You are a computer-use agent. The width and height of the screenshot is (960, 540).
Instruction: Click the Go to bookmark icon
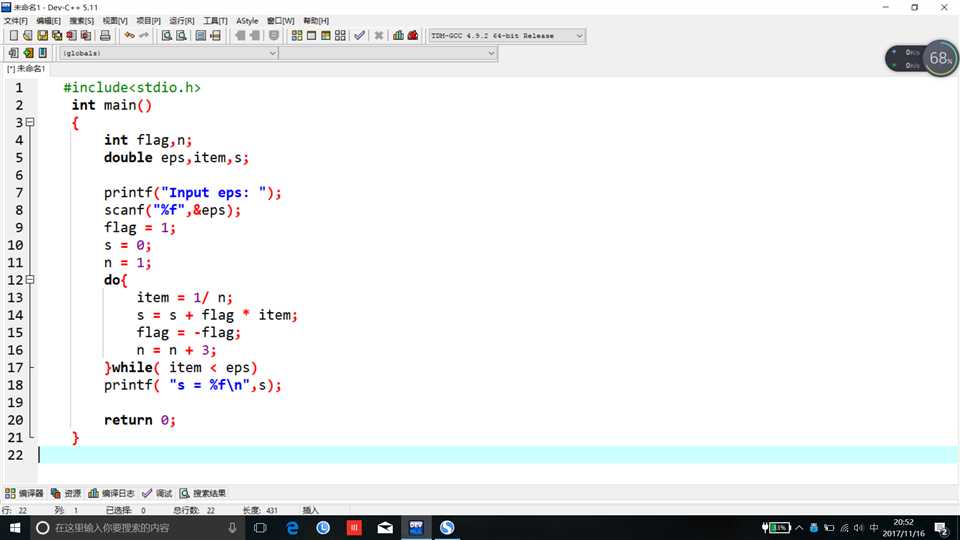click(x=43, y=53)
